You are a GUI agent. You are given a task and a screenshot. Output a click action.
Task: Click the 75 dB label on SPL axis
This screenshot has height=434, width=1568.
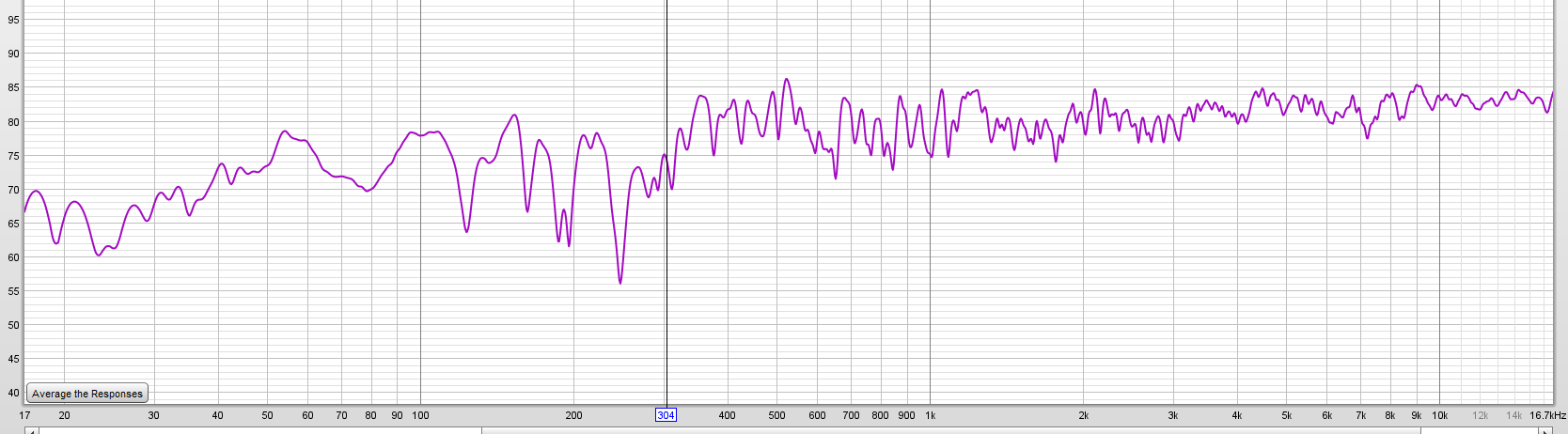tap(13, 156)
